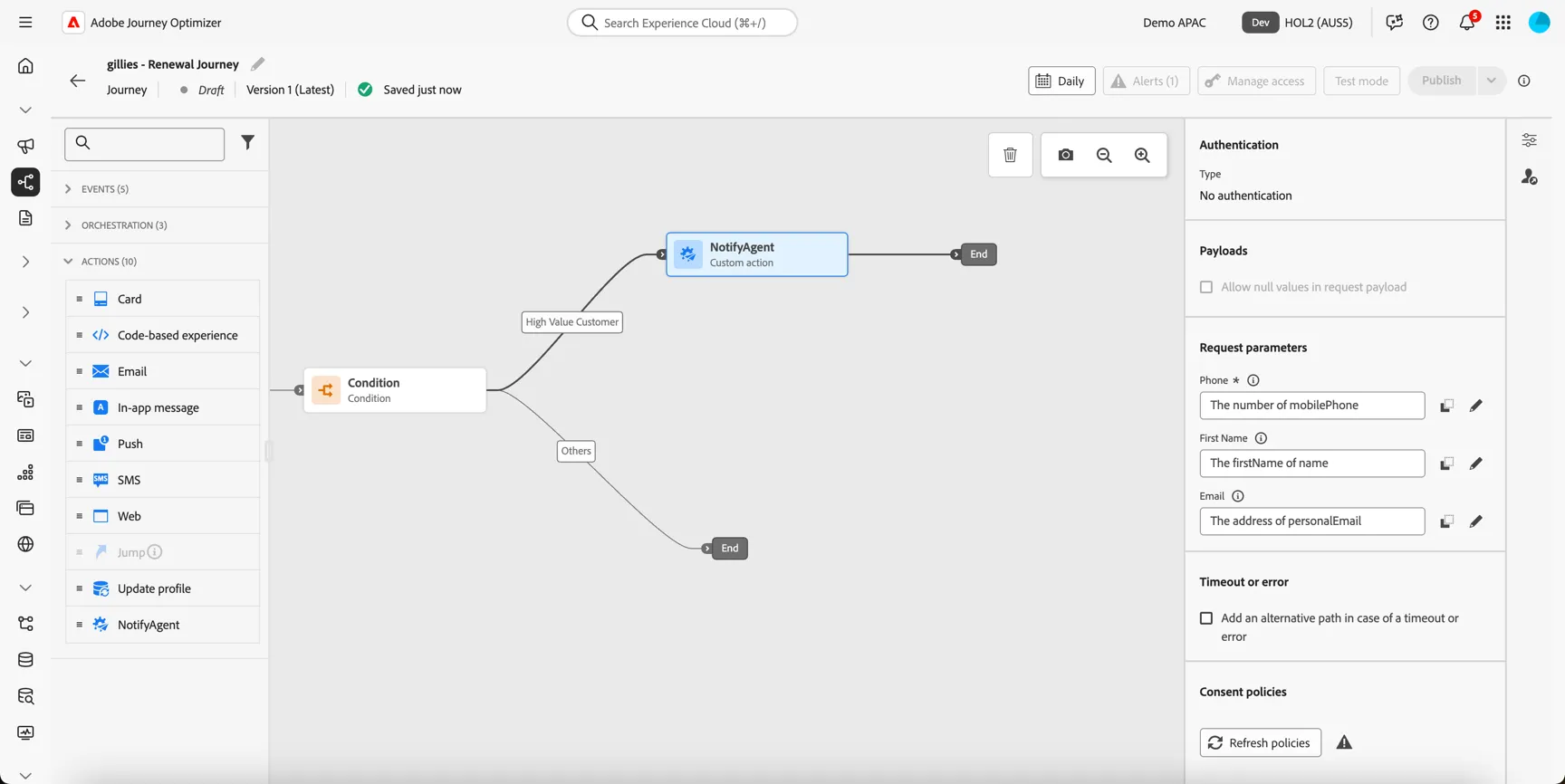Select the NotifyAgent action in the palette
1565x784 pixels.
(x=163, y=625)
